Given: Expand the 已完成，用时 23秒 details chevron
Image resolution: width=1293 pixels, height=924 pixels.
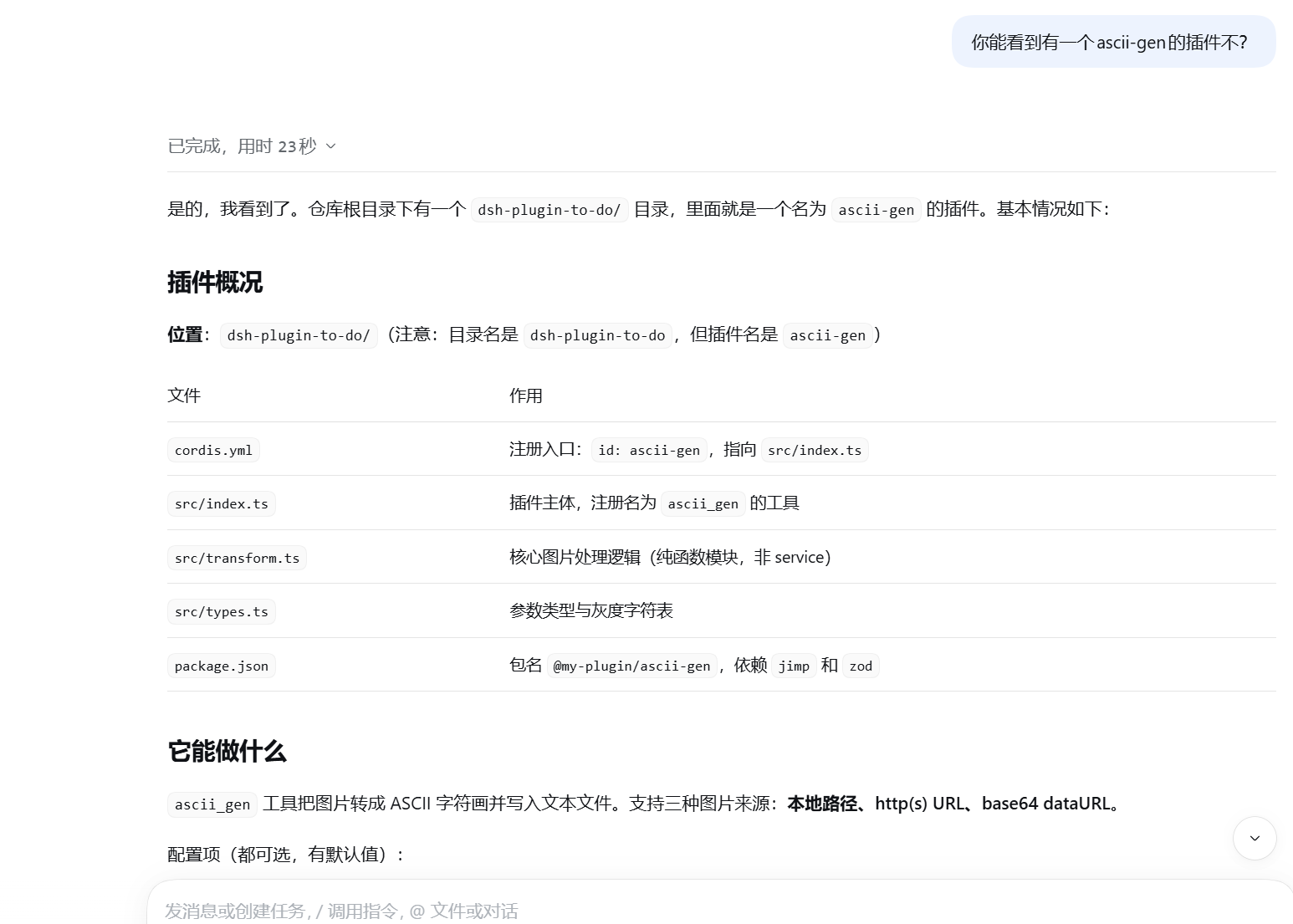Looking at the screenshot, I should (330, 146).
